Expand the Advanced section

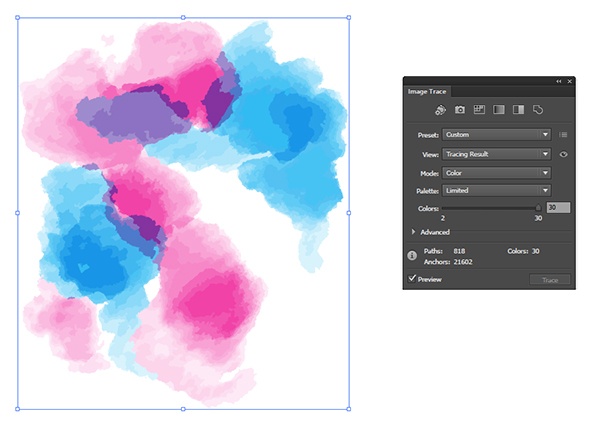[413, 232]
